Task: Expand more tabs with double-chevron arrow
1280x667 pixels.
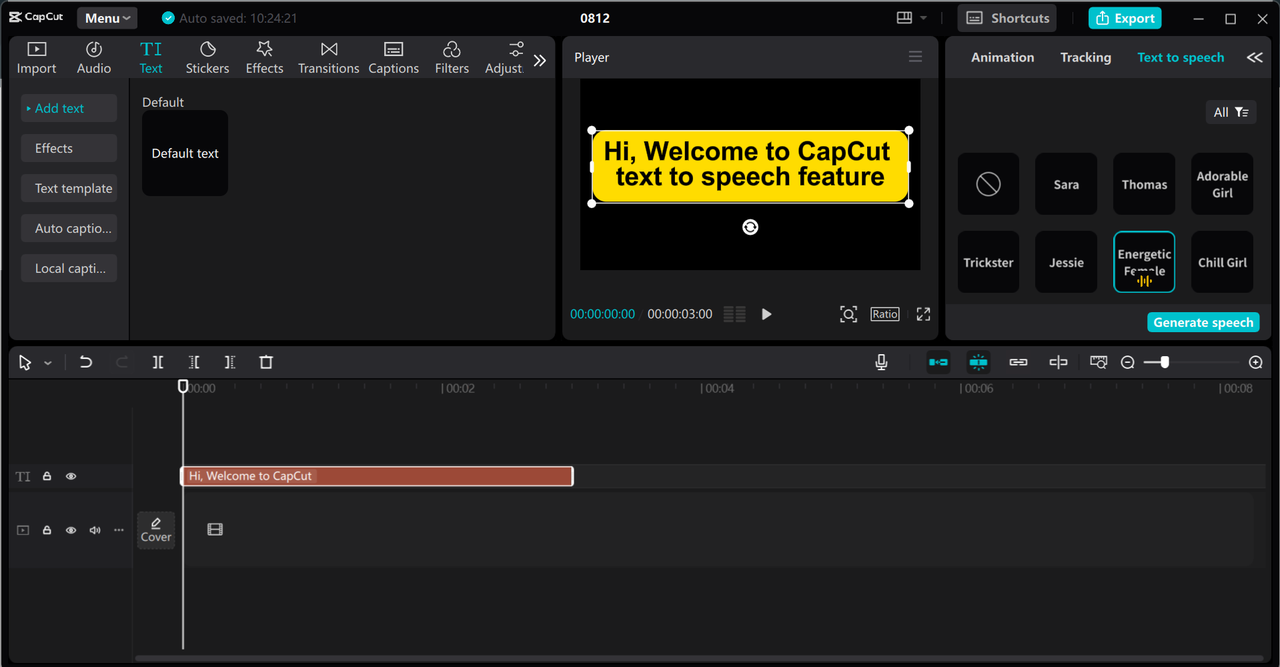Action: coord(540,60)
